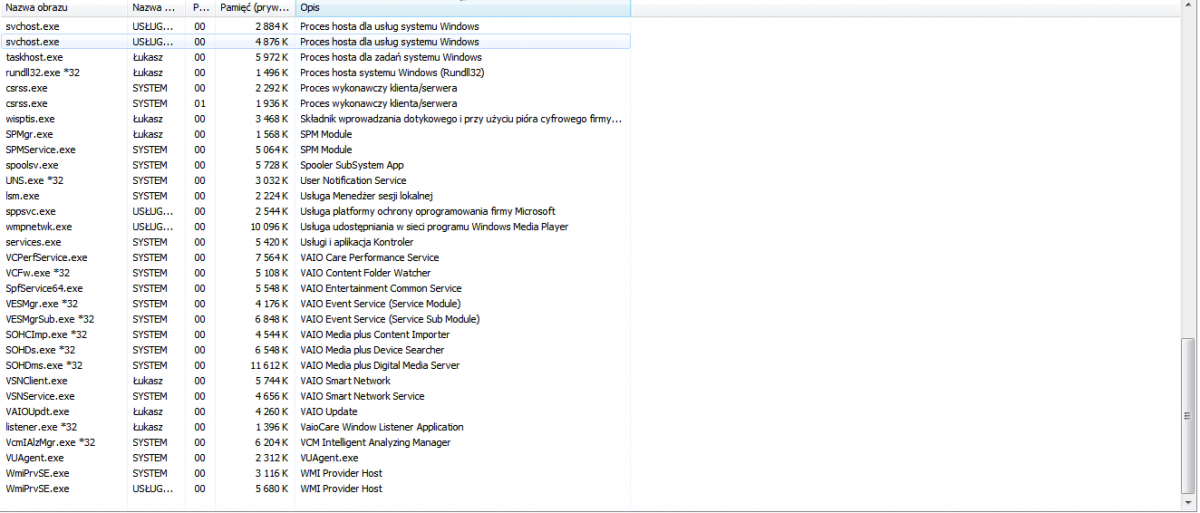The height and width of the screenshot is (513, 1200).
Task: Click the 'VaioCare Window Listener Application' description
Action: tap(382, 427)
